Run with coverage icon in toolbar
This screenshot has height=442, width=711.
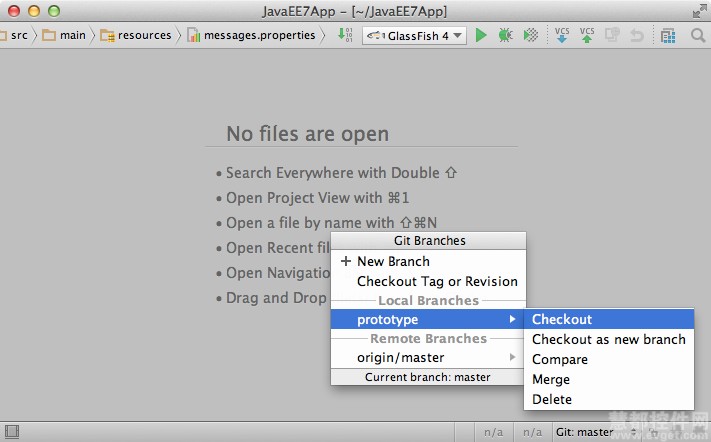point(531,35)
